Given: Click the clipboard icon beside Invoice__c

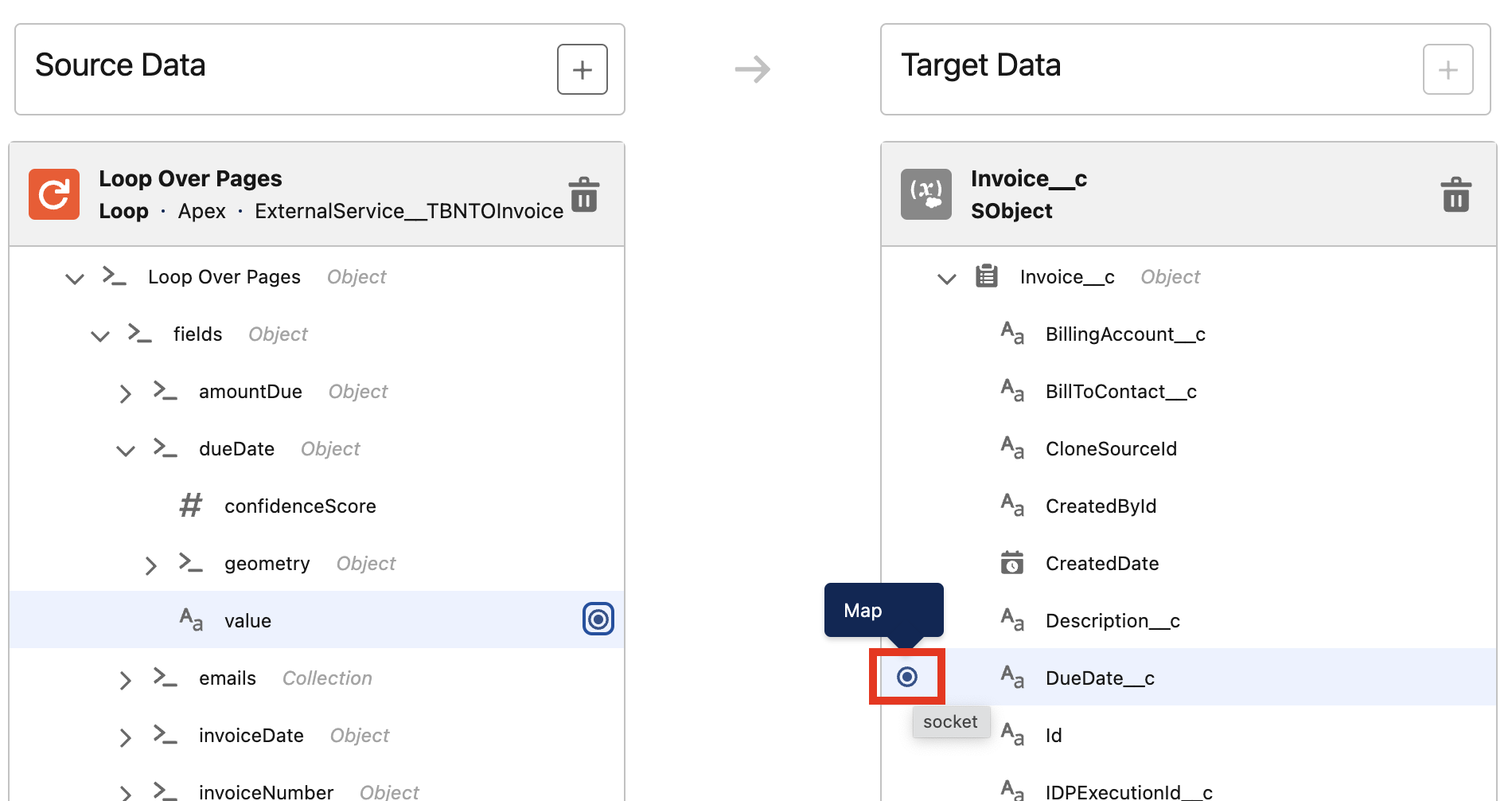Looking at the screenshot, I should pyautogui.click(x=987, y=276).
